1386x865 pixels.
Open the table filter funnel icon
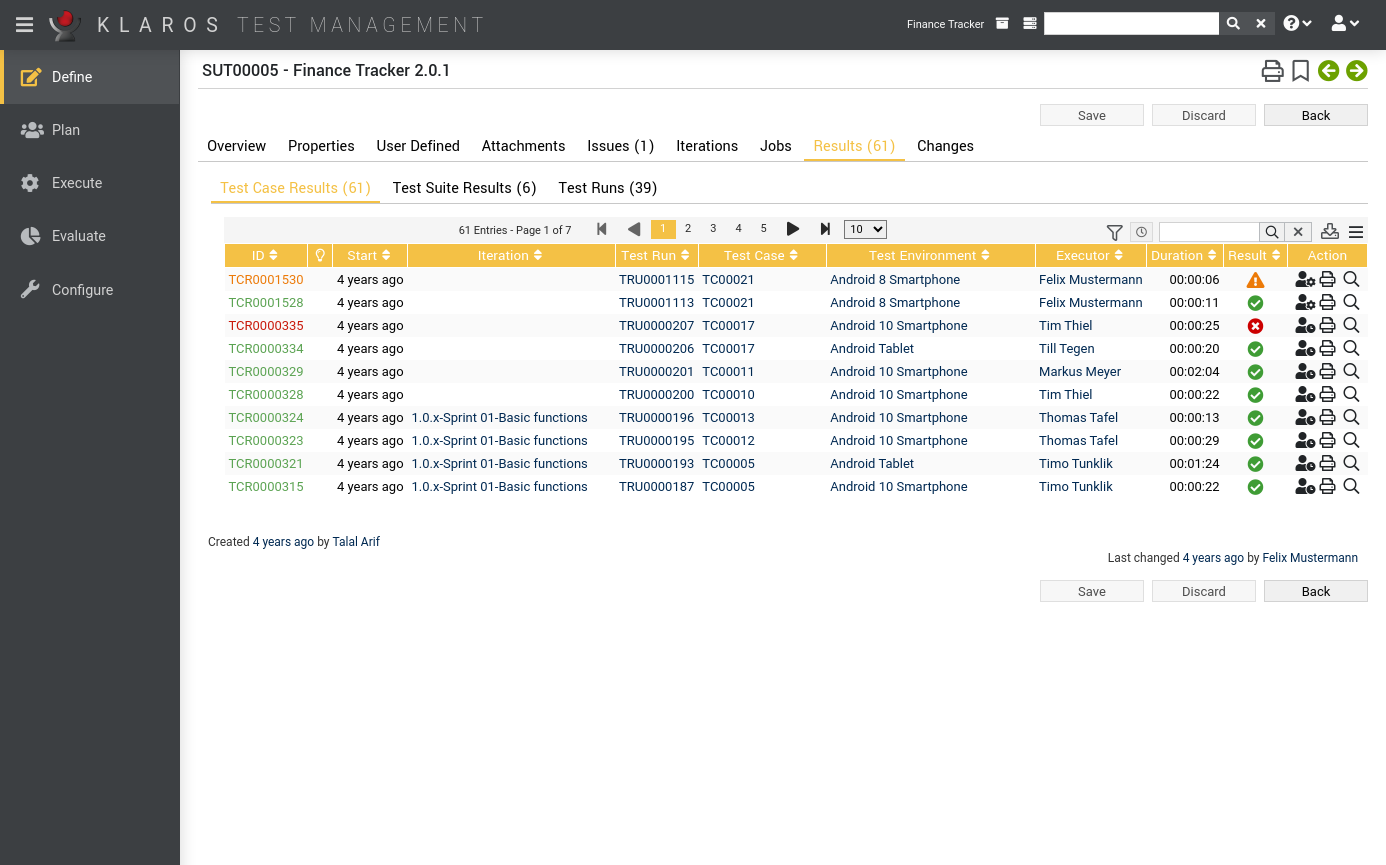pyautogui.click(x=1115, y=232)
